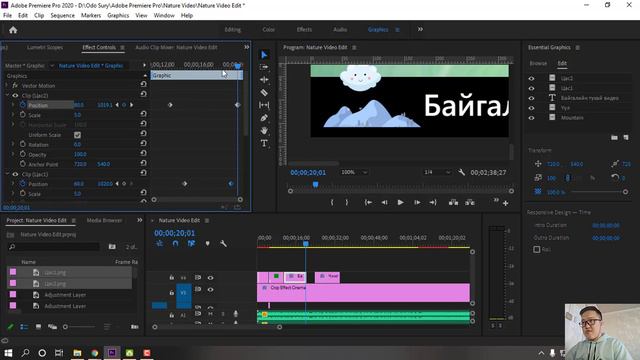Show more workspaces overflow chevrons
640x360 pixels.
420,29
